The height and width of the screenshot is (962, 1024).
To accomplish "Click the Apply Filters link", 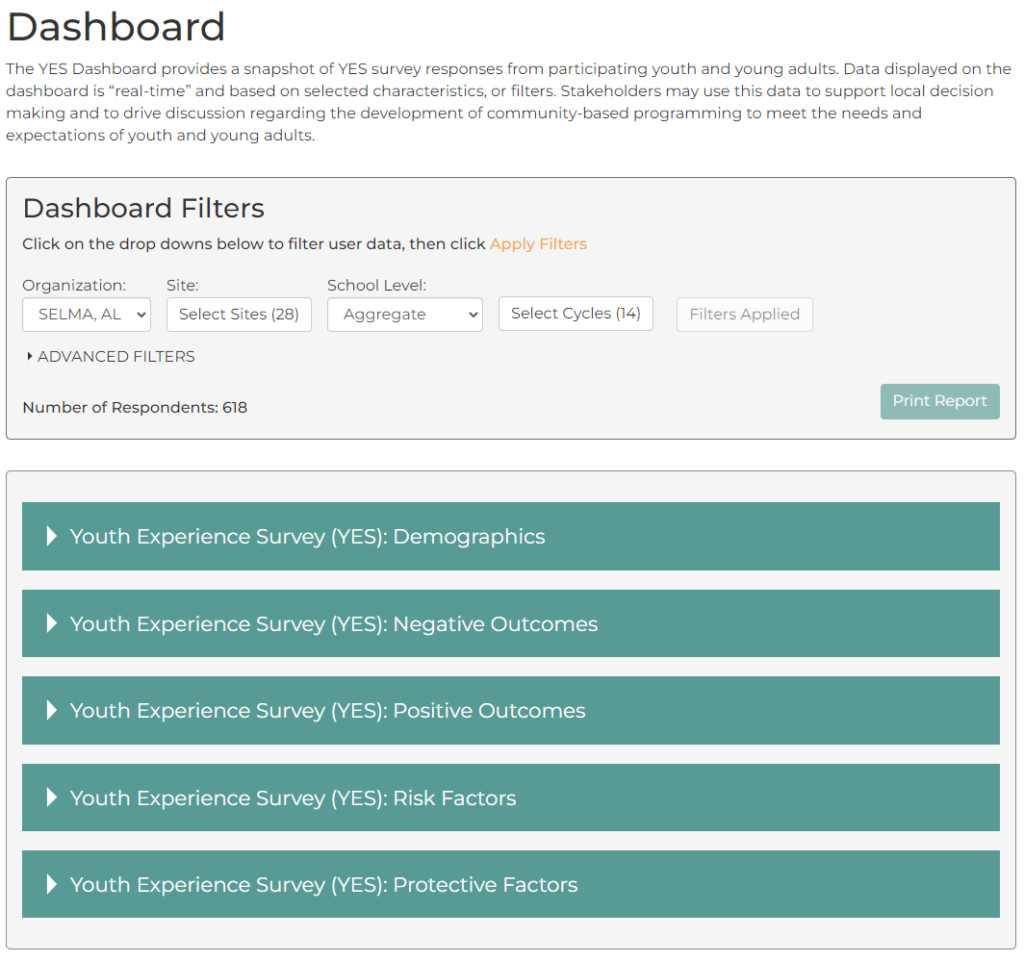I will pyautogui.click(x=538, y=243).
